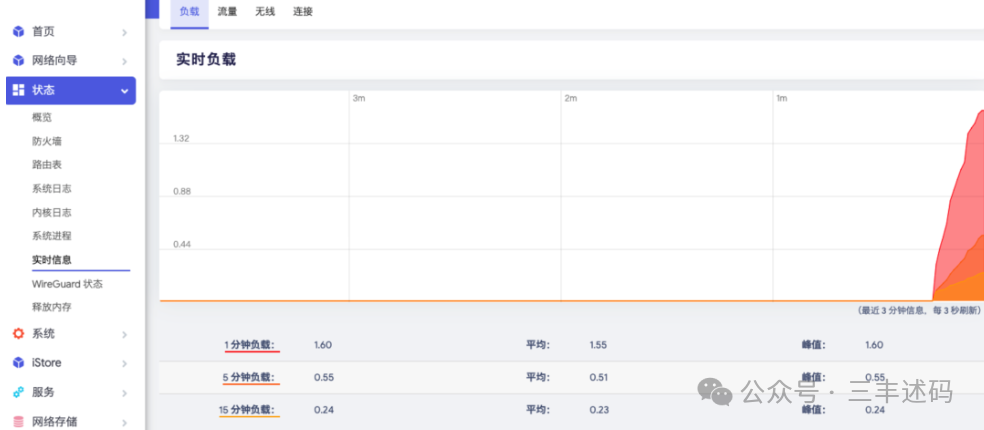
Task: Open 路由表 status page
Action: coord(47,164)
